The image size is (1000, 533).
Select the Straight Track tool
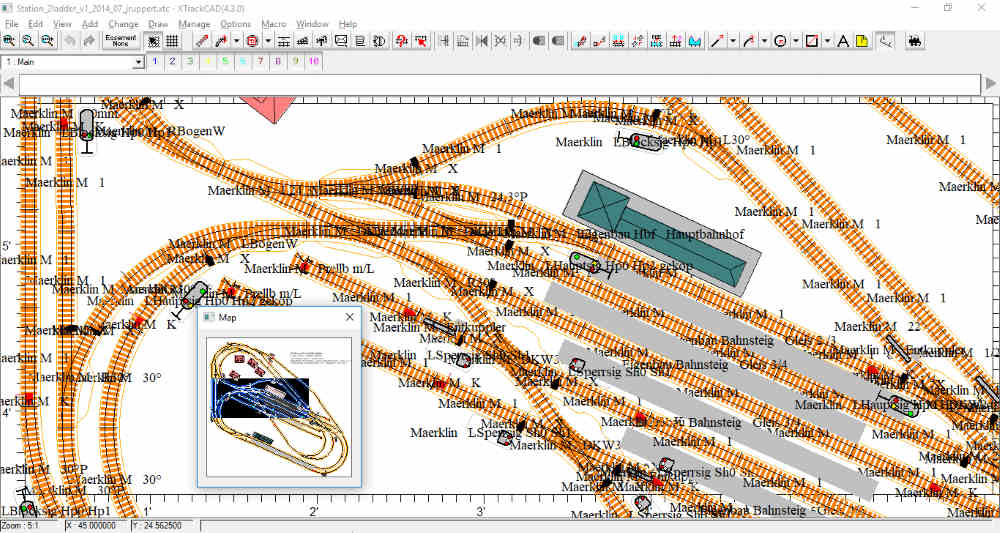[x=202, y=41]
